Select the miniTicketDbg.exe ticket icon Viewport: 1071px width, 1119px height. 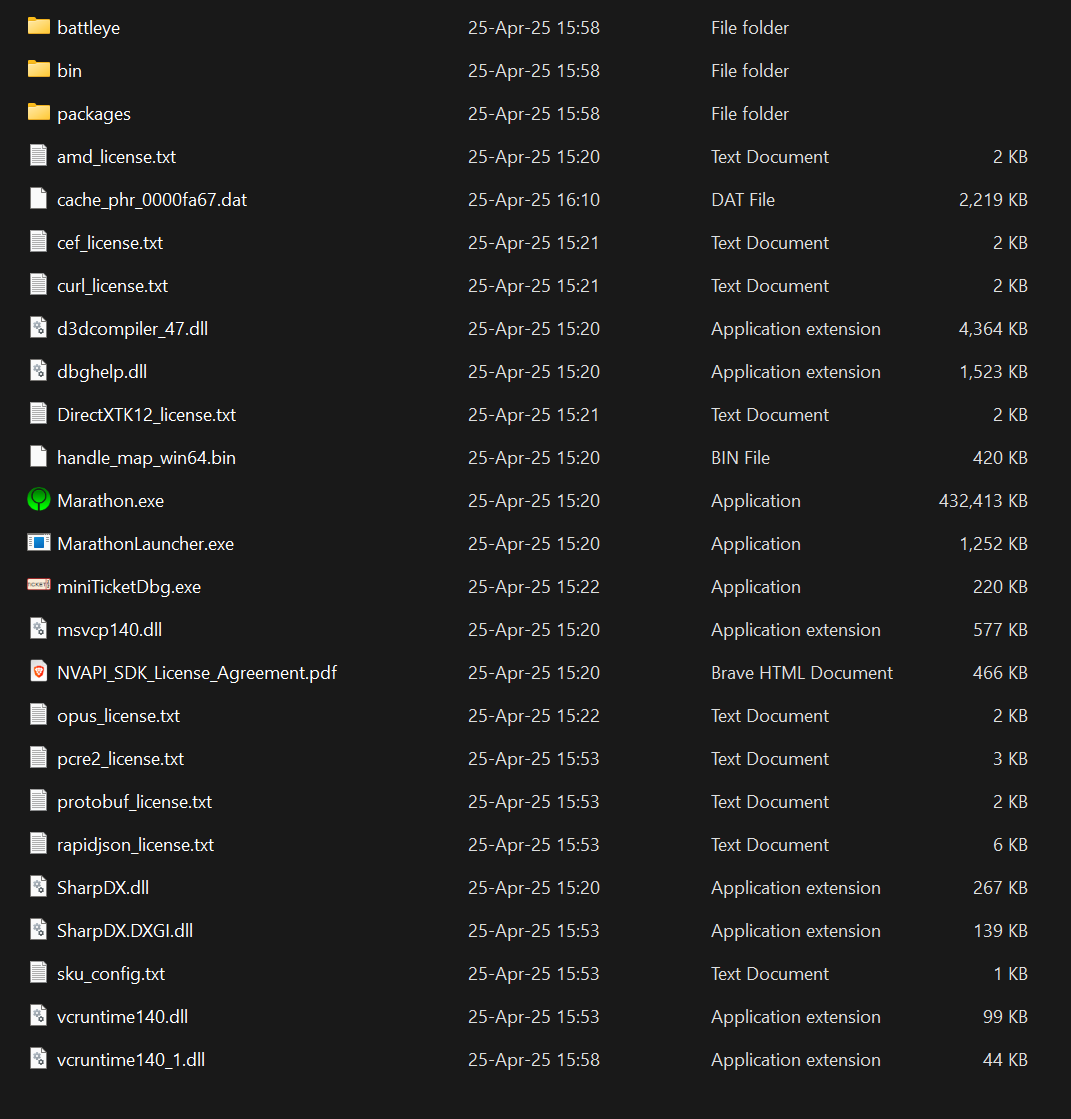pyautogui.click(x=39, y=585)
